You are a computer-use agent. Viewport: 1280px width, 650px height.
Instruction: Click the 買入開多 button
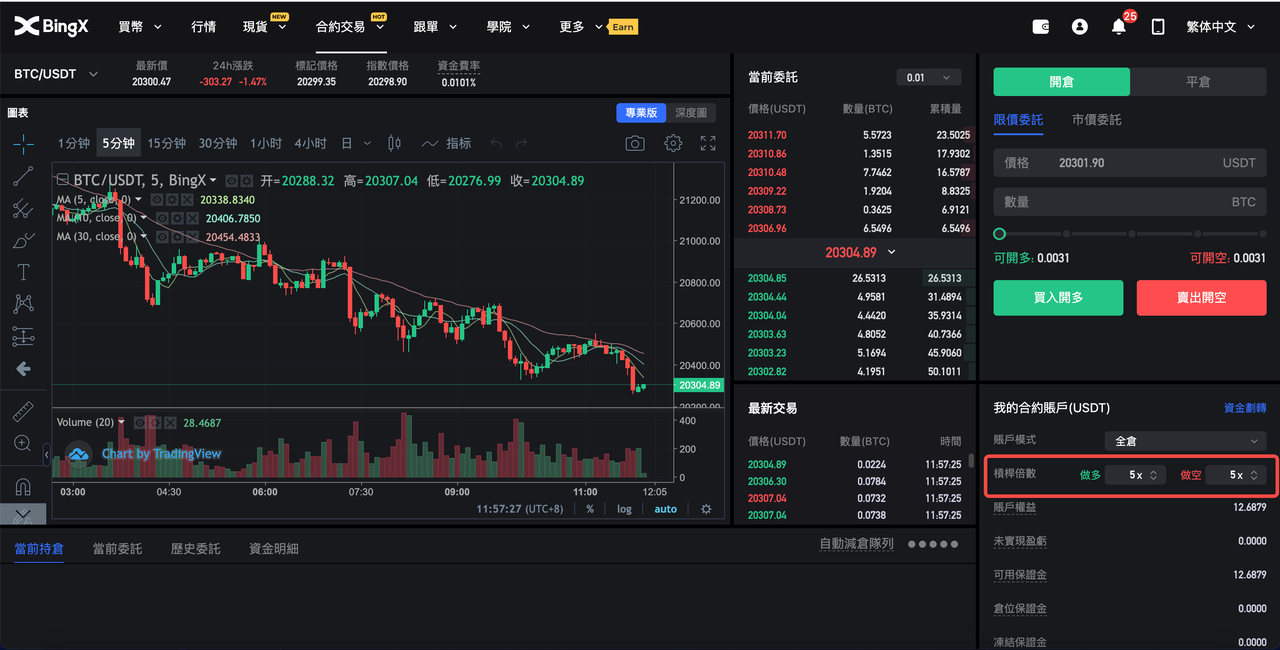point(1058,298)
